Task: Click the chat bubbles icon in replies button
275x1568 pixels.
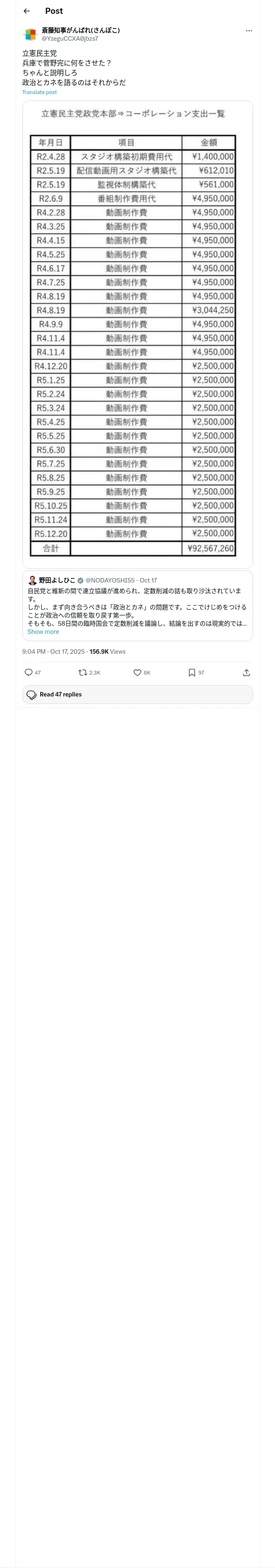Action: pos(32,694)
